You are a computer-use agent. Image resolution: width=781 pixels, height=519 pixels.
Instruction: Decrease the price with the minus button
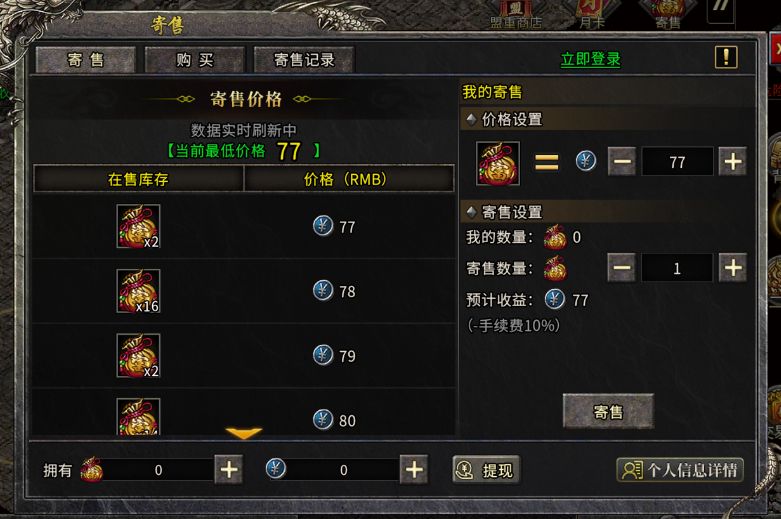coord(622,161)
